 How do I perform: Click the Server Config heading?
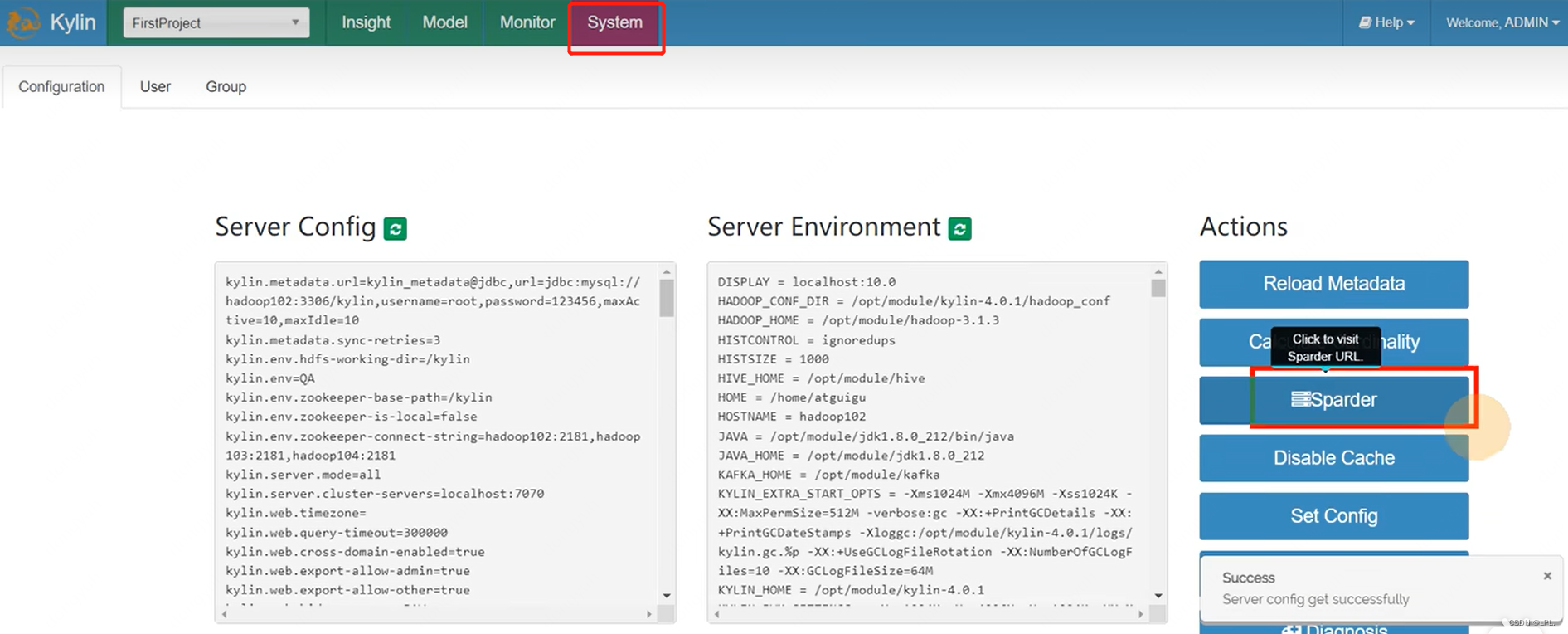[295, 227]
